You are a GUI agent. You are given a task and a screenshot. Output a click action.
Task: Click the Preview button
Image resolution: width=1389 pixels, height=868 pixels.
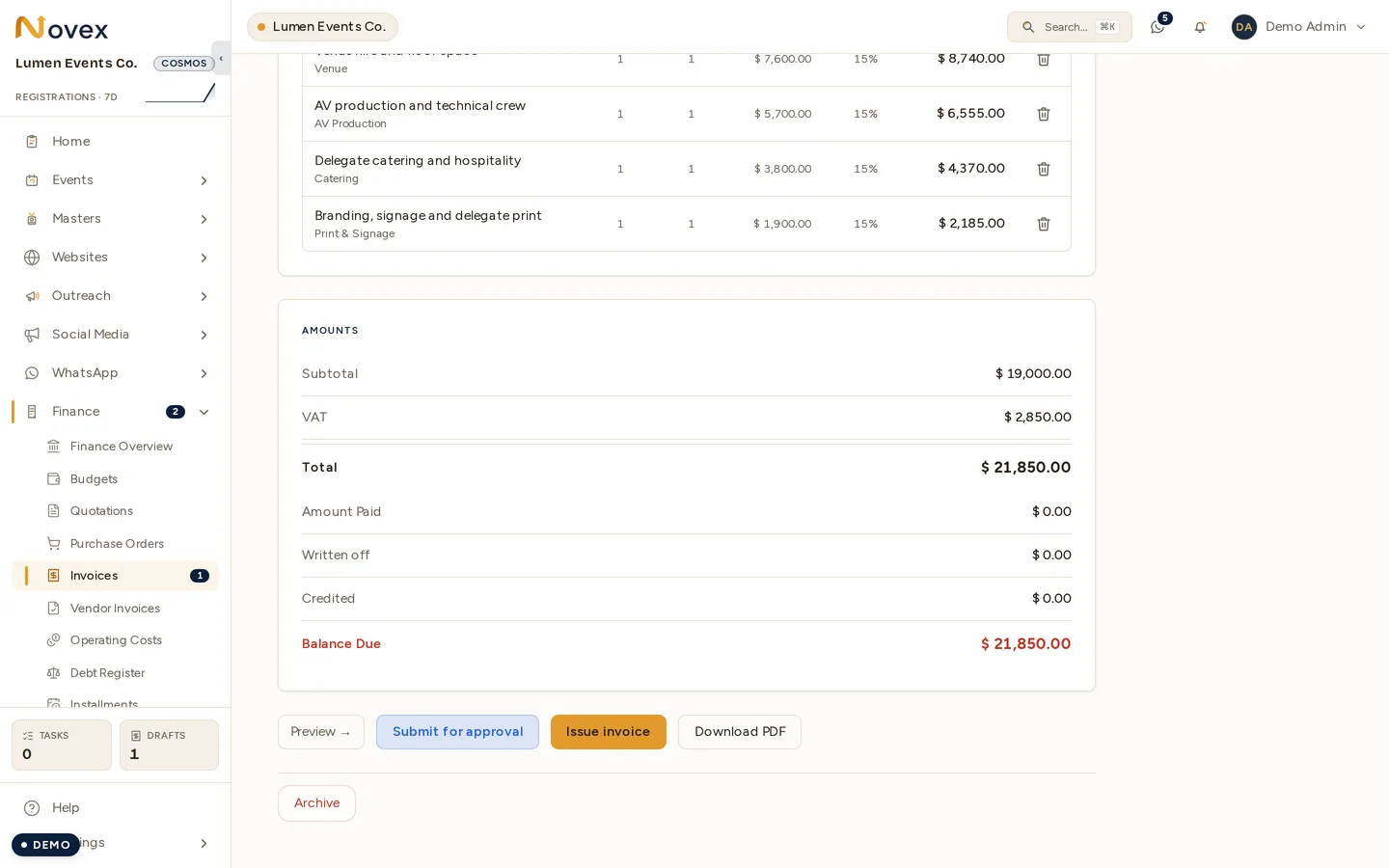321,732
